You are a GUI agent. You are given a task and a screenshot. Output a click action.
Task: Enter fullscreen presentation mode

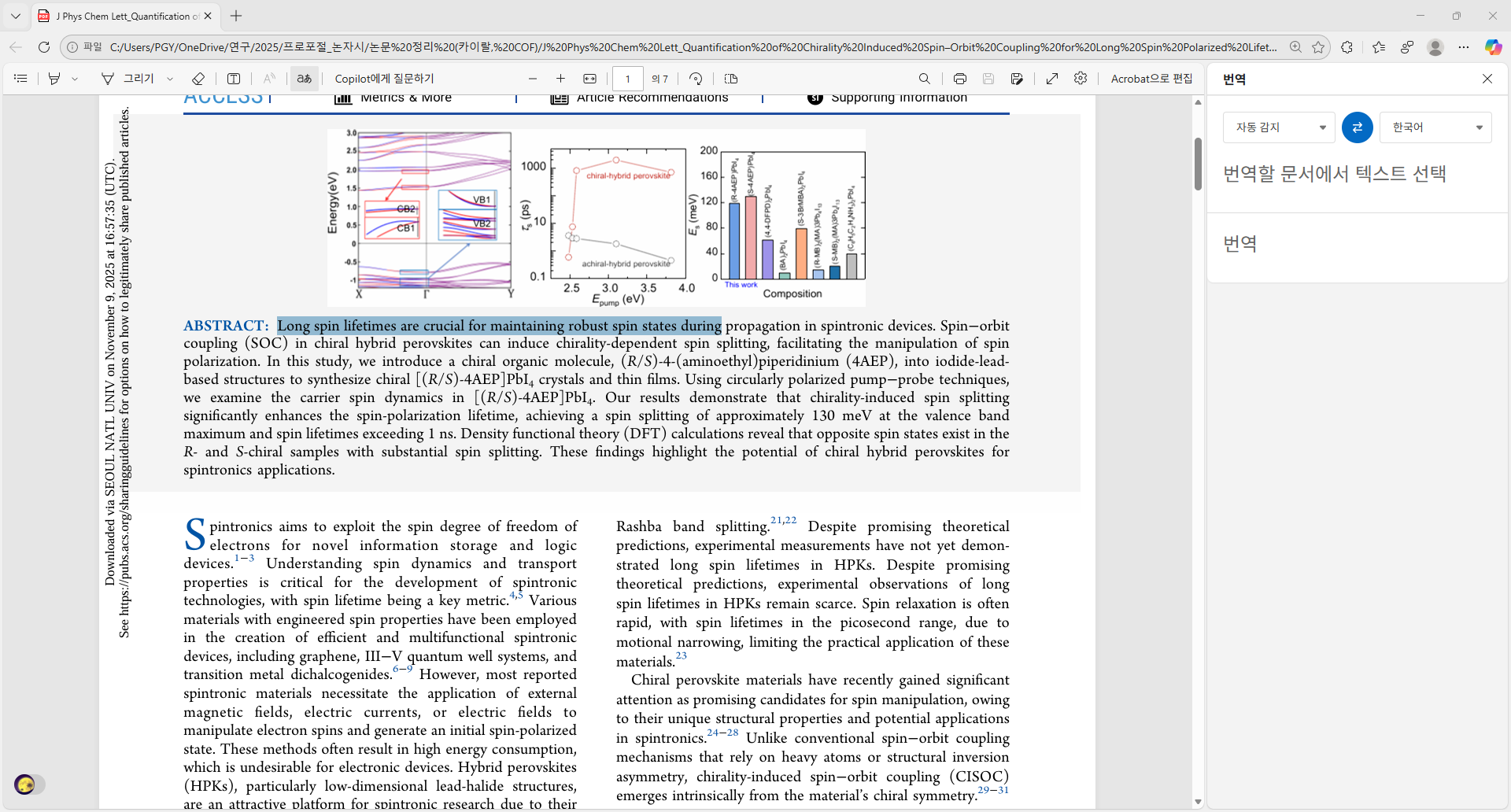(x=1052, y=78)
